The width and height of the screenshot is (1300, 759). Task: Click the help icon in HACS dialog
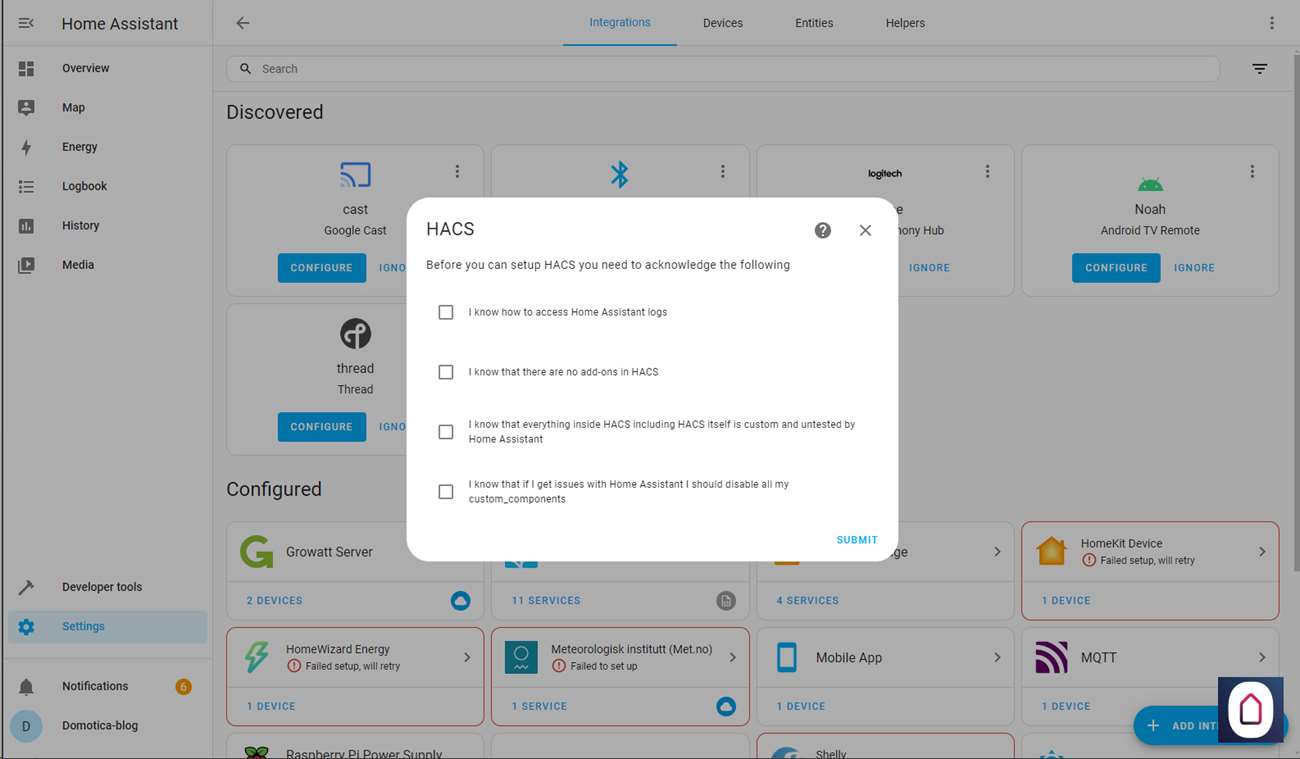click(x=823, y=230)
